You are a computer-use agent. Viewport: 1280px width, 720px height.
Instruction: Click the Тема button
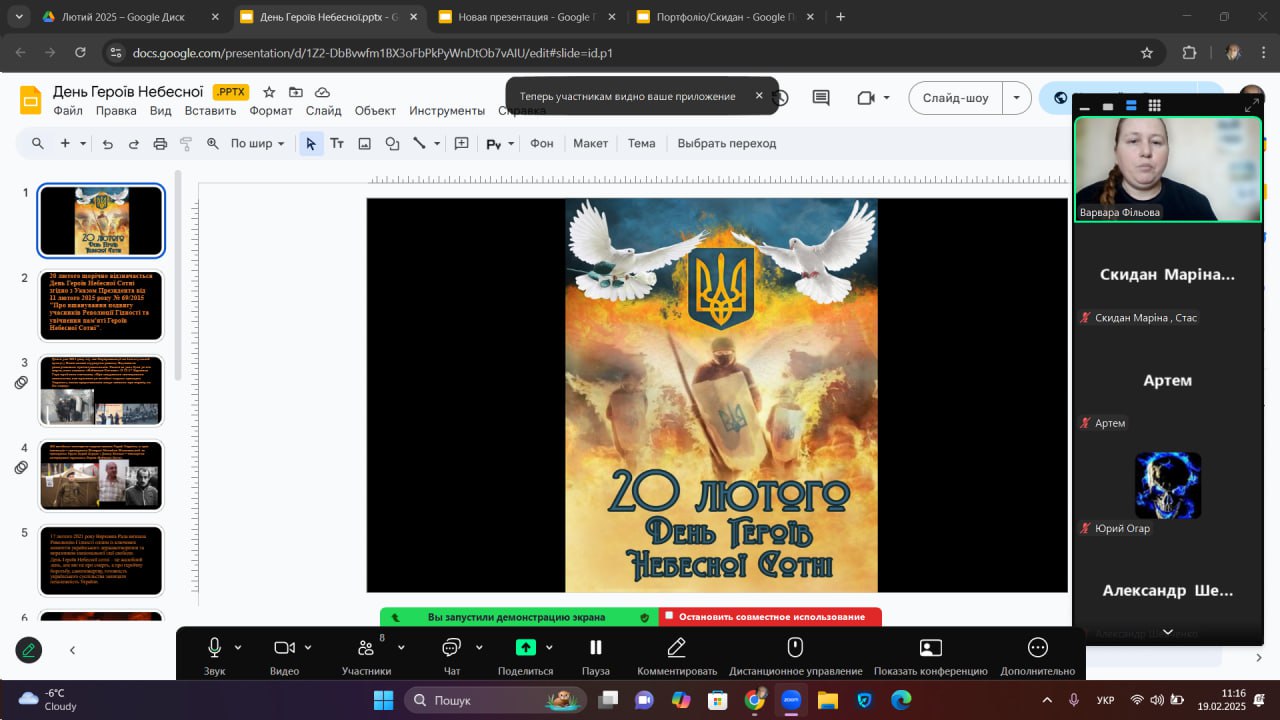point(641,144)
